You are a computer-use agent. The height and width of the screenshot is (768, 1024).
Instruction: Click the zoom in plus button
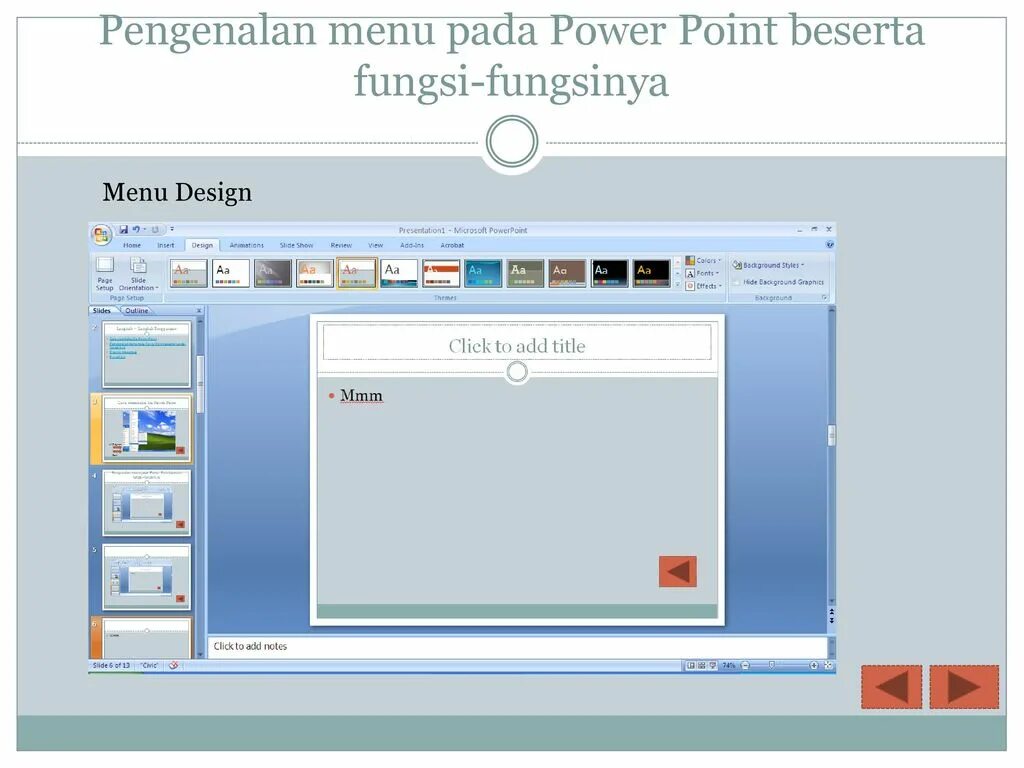(814, 665)
